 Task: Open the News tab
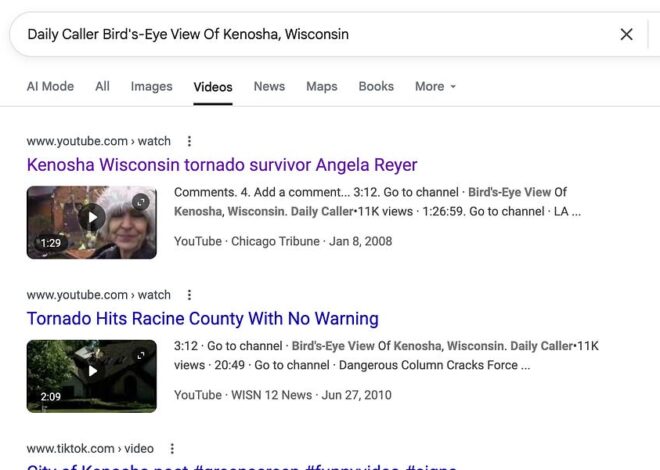pos(269,86)
